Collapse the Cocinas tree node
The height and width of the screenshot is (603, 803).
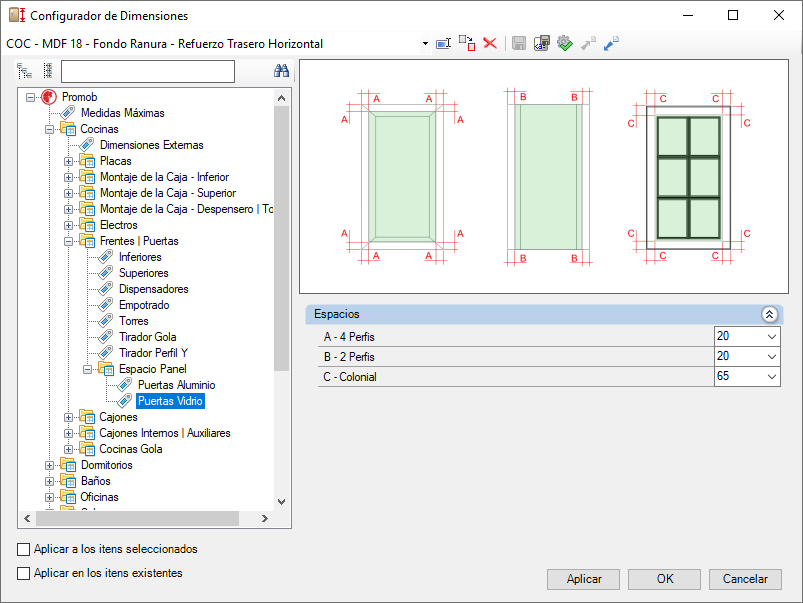coord(49,129)
